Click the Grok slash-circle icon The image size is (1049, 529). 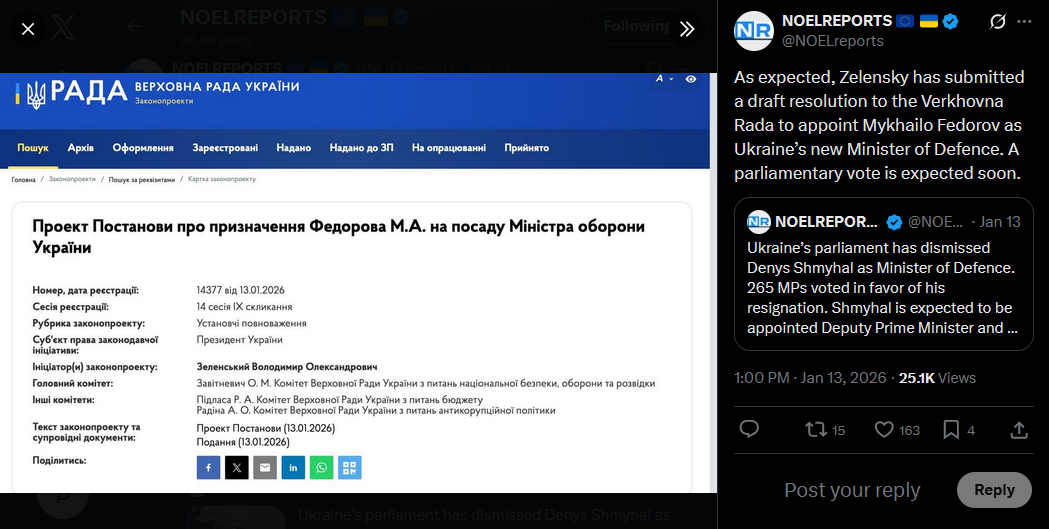pos(997,21)
